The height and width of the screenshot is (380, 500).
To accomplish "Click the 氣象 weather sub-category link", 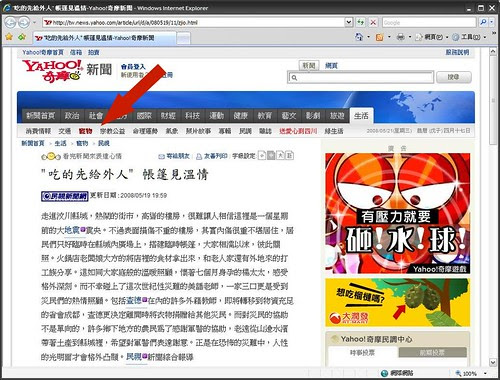I will click(x=172, y=131).
